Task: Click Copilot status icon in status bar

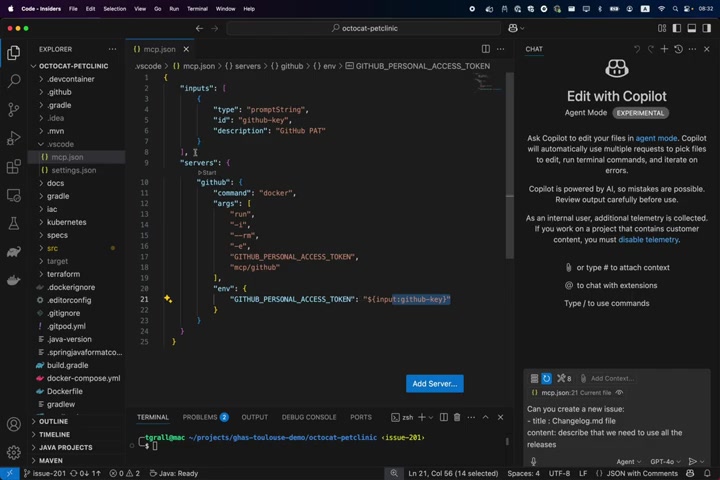Action: pyautogui.click(x=690, y=473)
